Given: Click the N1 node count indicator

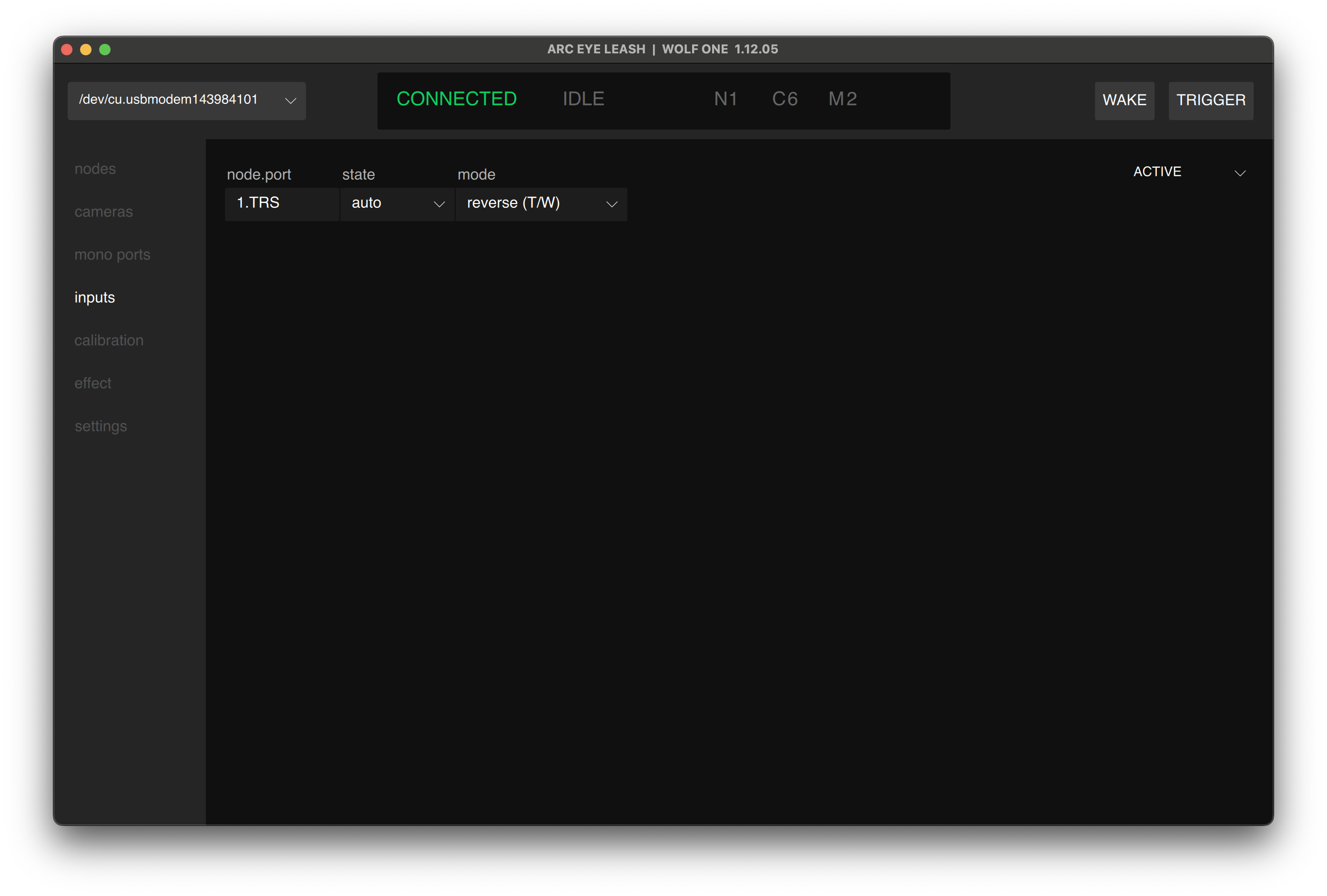Looking at the screenshot, I should click(725, 99).
